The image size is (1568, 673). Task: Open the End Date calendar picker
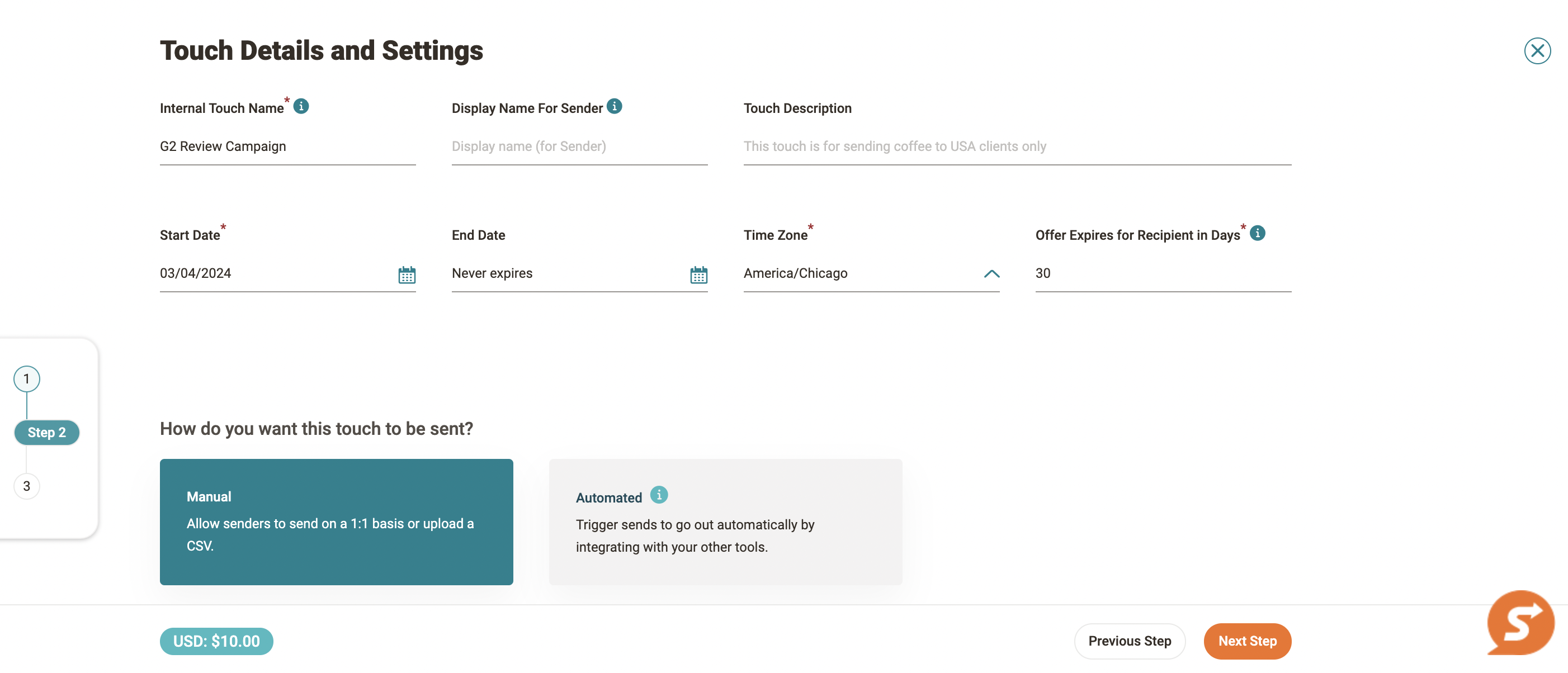click(698, 275)
